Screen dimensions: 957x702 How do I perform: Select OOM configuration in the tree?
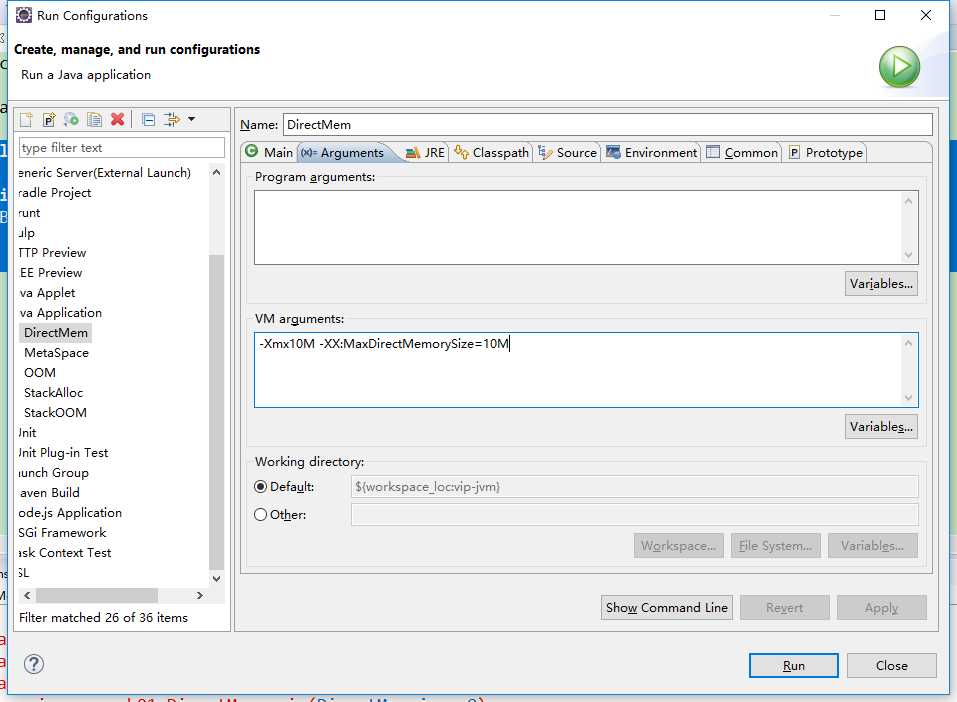pos(40,372)
